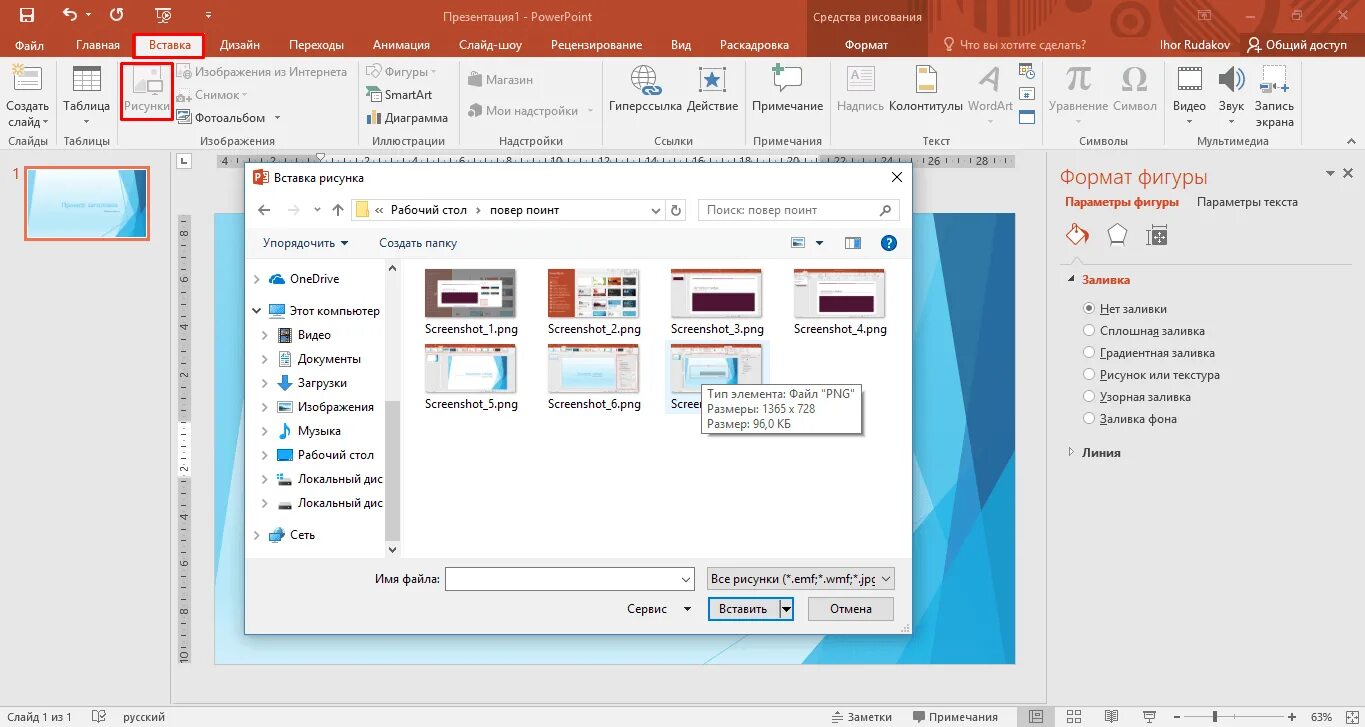Open the file type filter Все рисунки dropdown
Image resolution: width=1365 pixels, height=727 pixels.
tap(800, 579)
